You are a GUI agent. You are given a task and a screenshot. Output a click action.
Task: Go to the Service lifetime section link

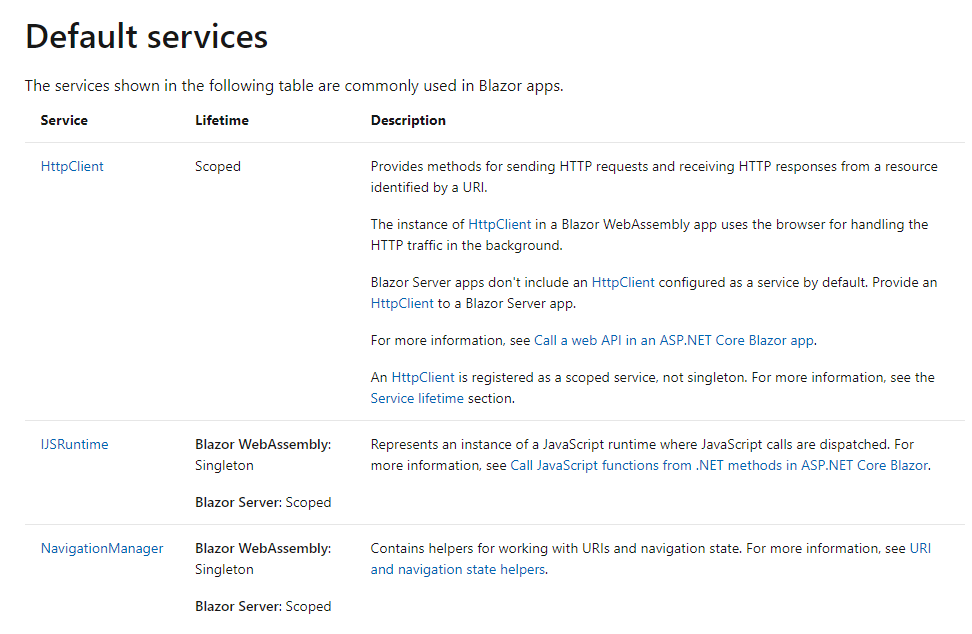coord(417,398)
